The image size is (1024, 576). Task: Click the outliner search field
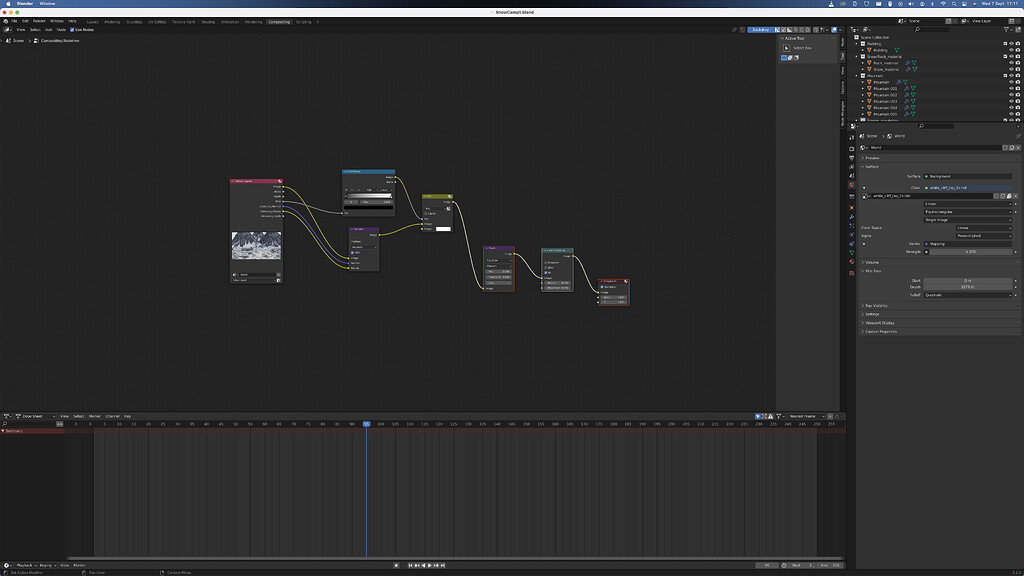pyautogui.click(x=932, y=29)
